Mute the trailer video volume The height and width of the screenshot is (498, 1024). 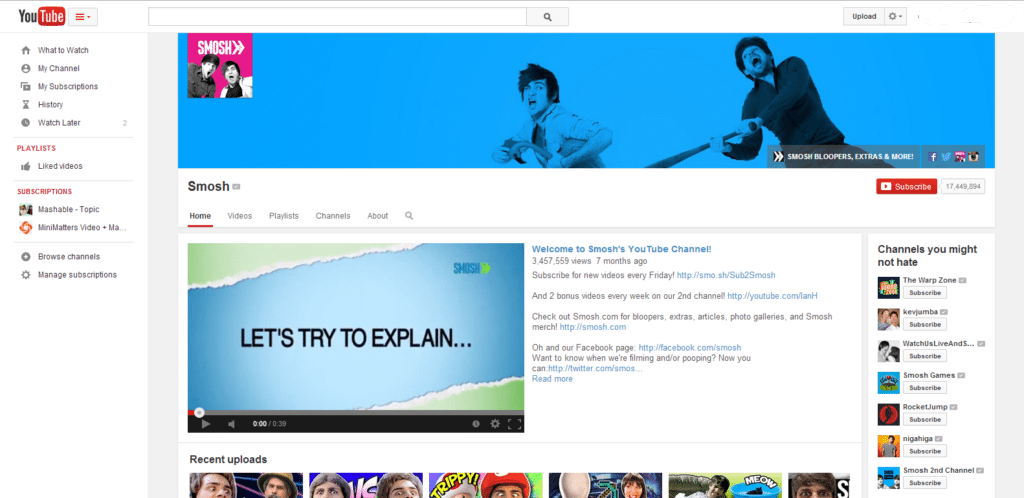click(x=231, y=424)
